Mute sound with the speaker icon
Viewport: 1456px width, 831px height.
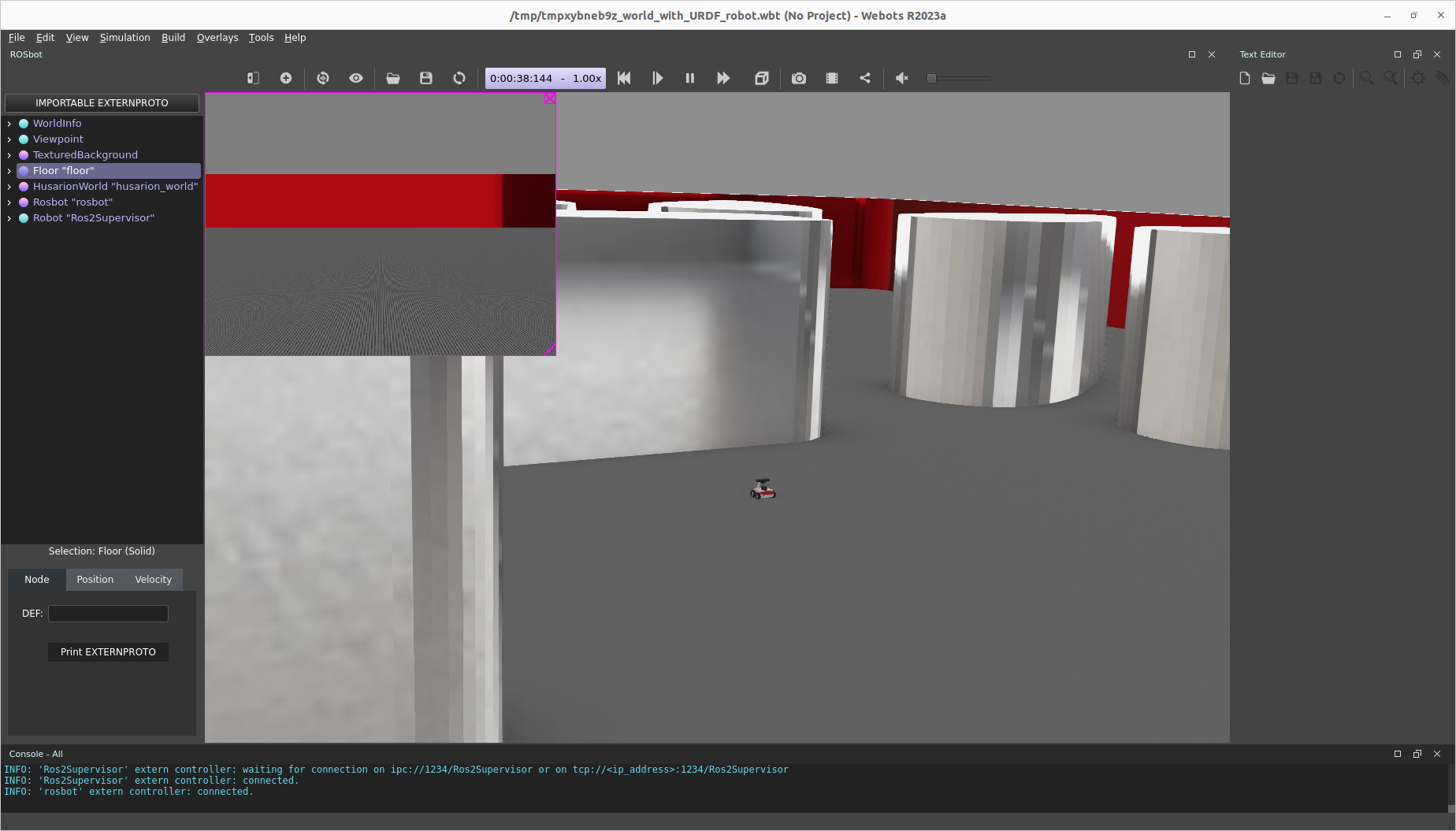tap(902, 78)
